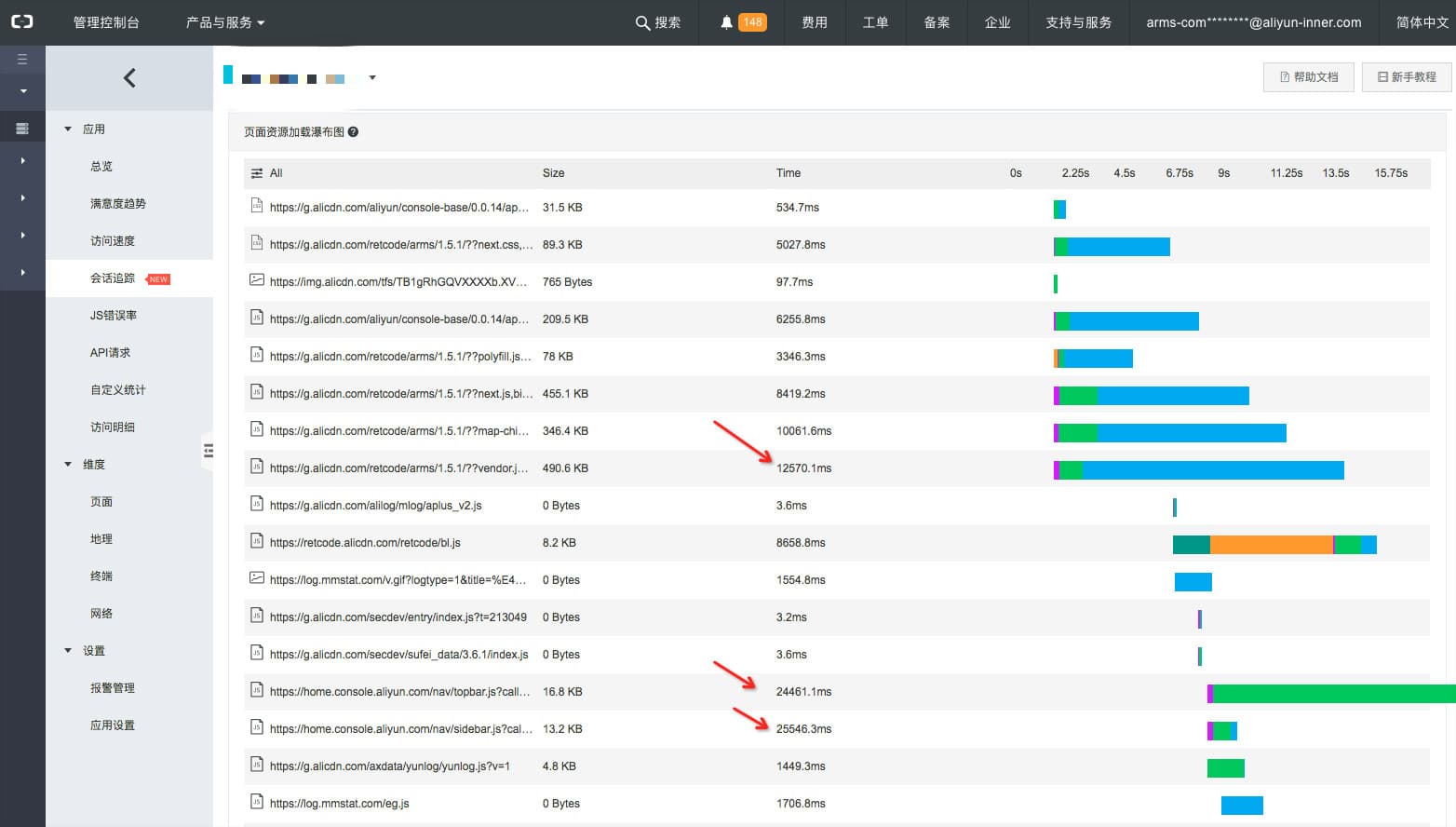Collapse the 设置 section in sidebar
This screenshot has height=827, width=1456.
point(68,651)
